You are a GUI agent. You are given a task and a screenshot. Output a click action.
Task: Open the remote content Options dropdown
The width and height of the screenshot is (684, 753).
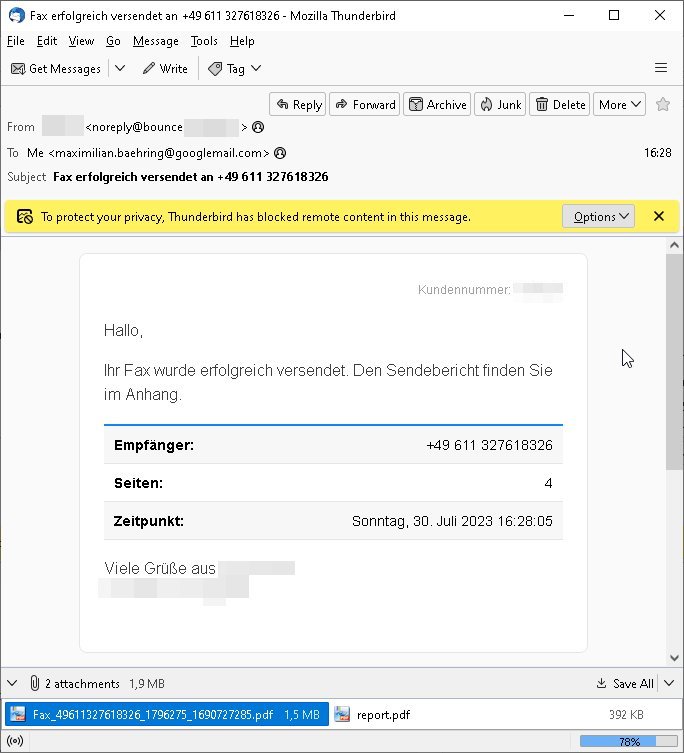[598, 216]
